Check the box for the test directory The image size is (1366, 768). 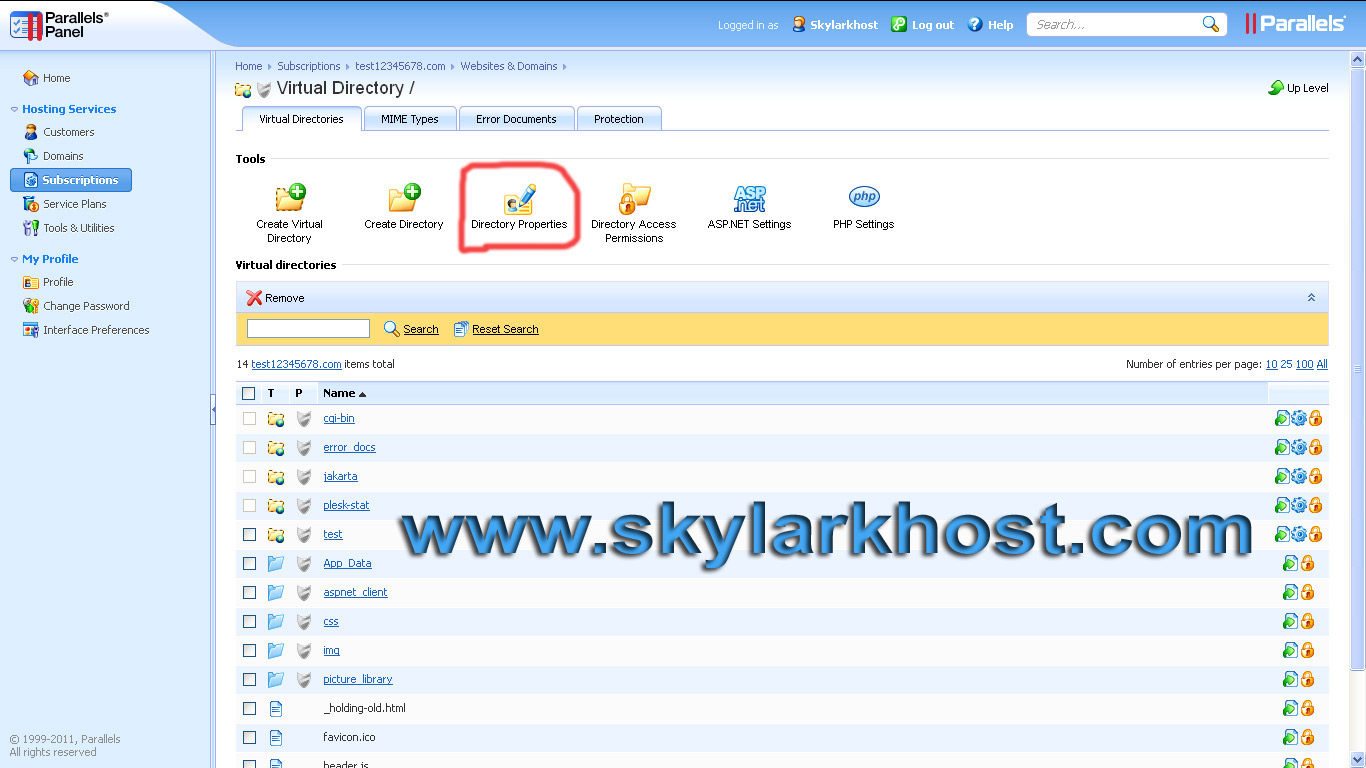coord(249,534)
